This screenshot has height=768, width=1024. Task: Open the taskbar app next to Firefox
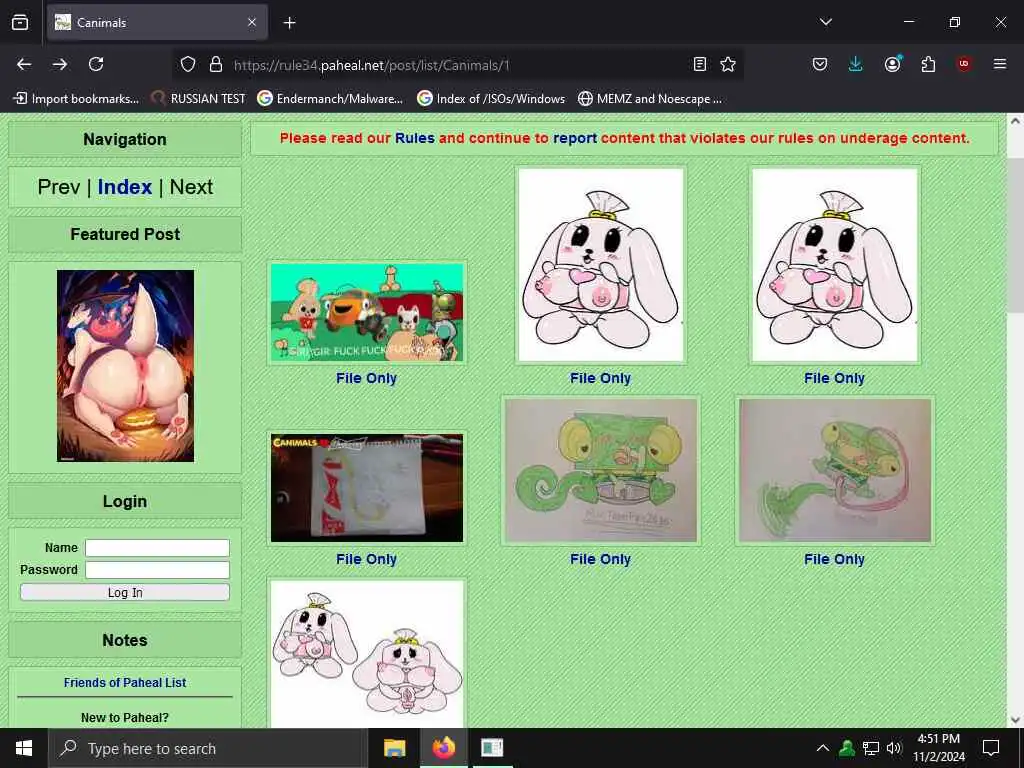coord(492,748)
